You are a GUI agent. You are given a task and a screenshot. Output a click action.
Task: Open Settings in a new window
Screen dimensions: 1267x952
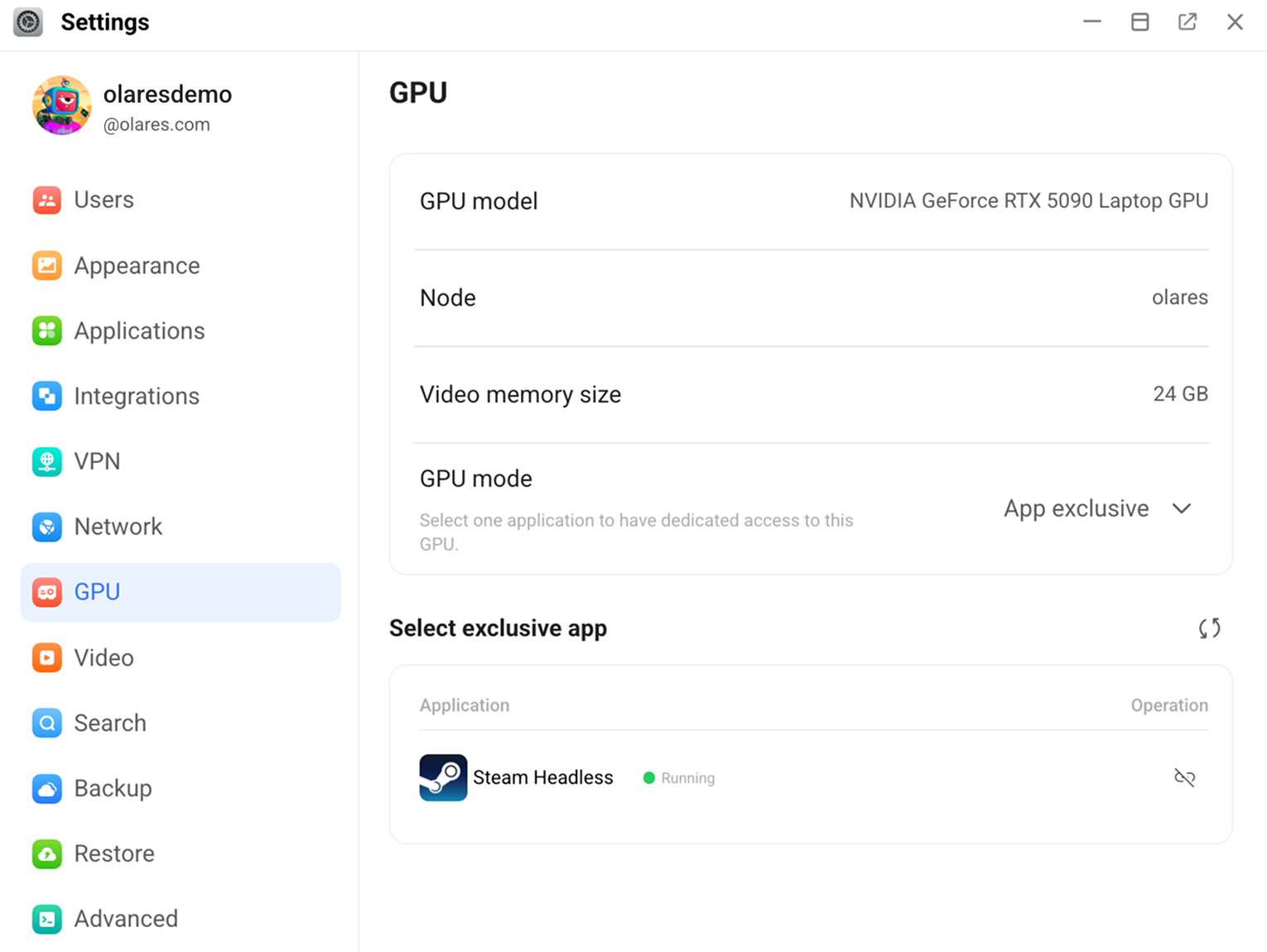[1187, 22]
